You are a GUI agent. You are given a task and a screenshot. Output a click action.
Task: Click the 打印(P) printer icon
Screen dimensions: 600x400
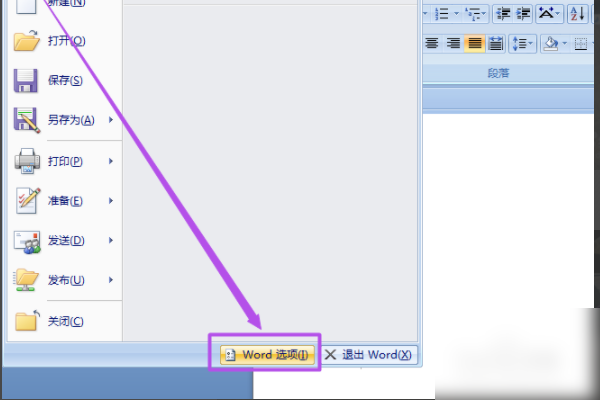click(27, 161)
